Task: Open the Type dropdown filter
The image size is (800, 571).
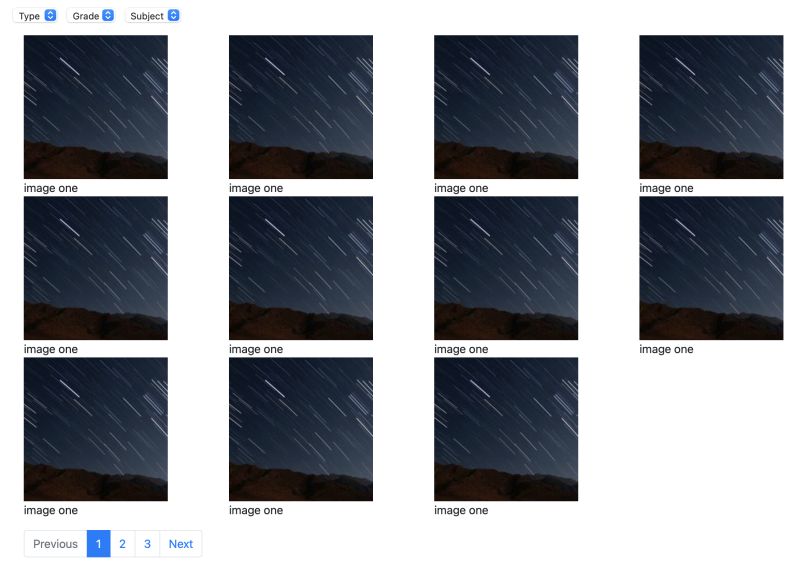Action: pos(35,16)
